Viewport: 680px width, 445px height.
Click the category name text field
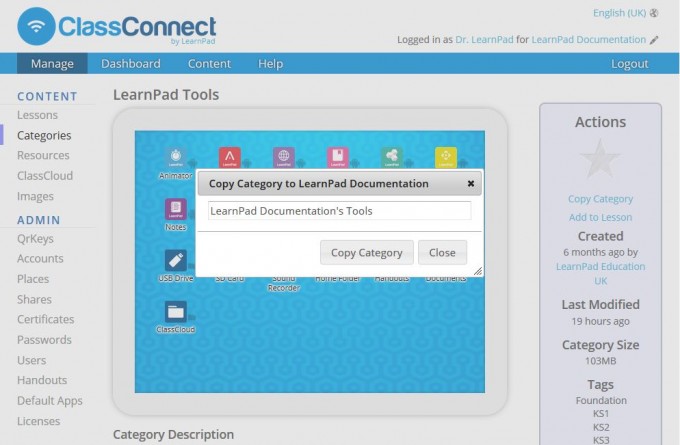pyautogui.click(x=340, y=211)
